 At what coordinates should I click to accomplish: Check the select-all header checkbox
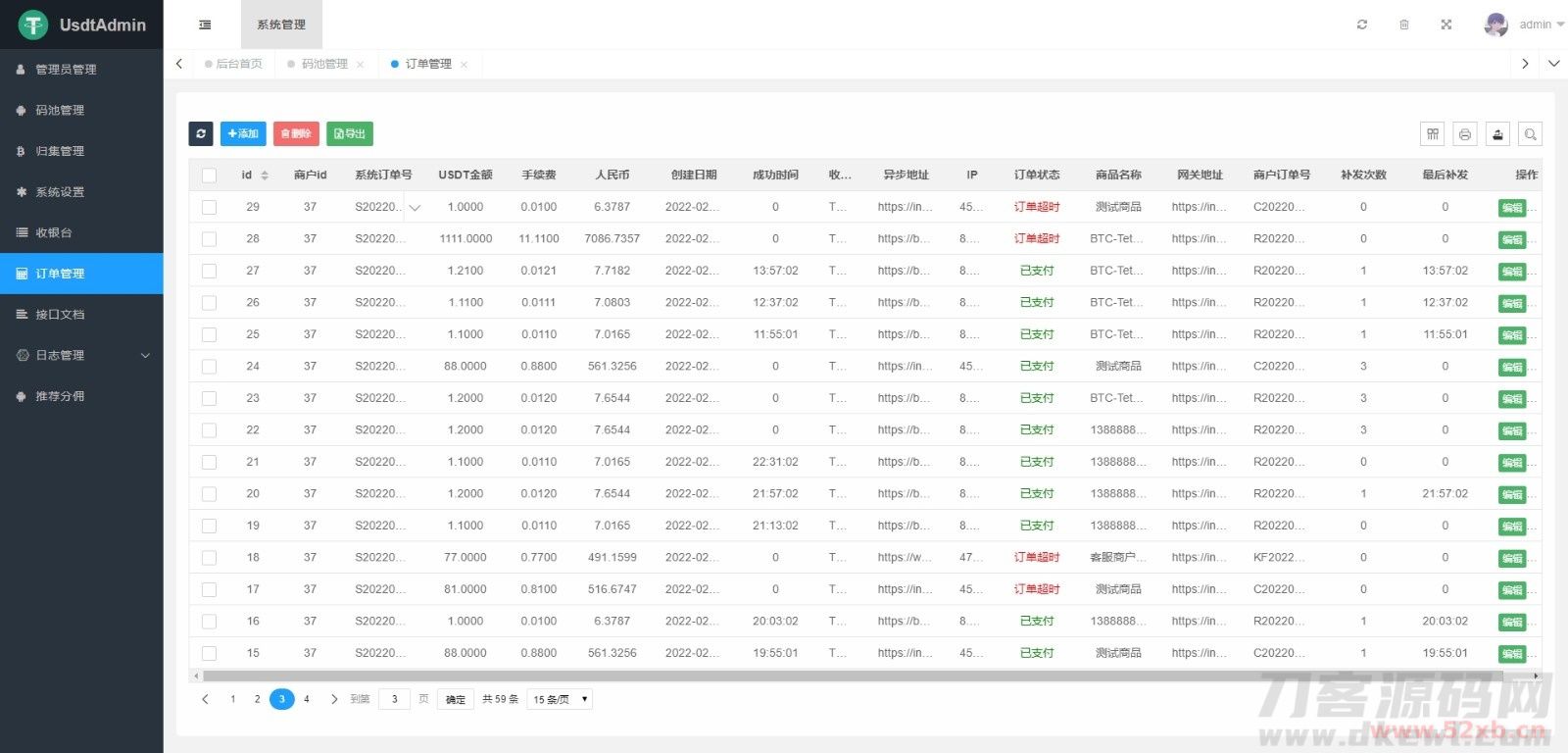coord(209,176)
